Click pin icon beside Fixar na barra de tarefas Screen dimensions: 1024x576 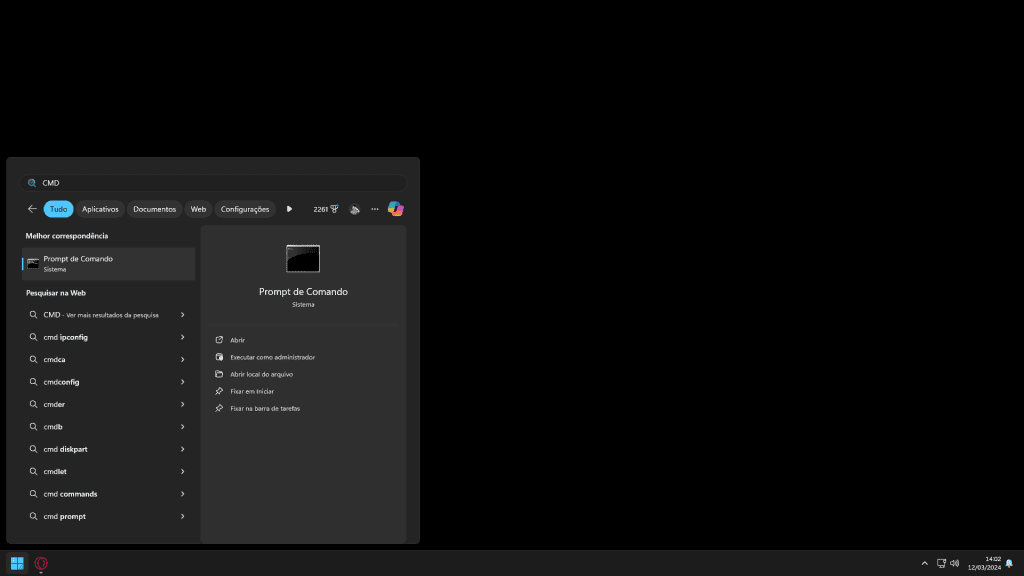point(219,408)
